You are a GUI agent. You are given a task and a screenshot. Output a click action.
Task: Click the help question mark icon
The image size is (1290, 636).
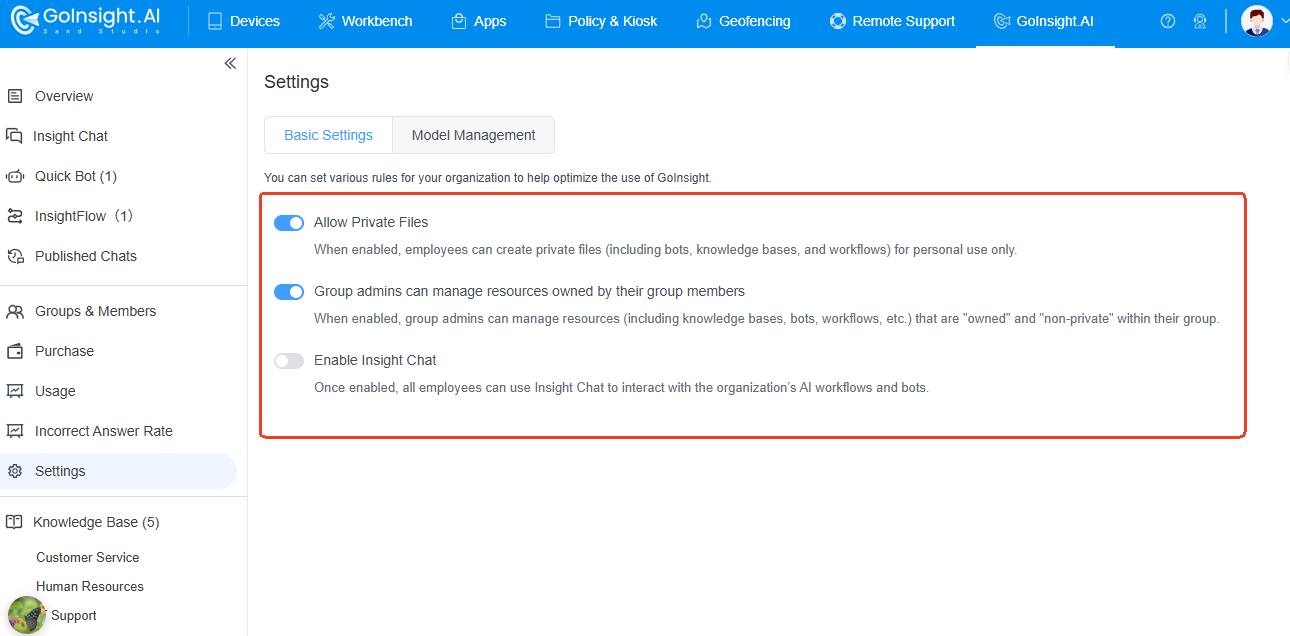click(1167, 21)
